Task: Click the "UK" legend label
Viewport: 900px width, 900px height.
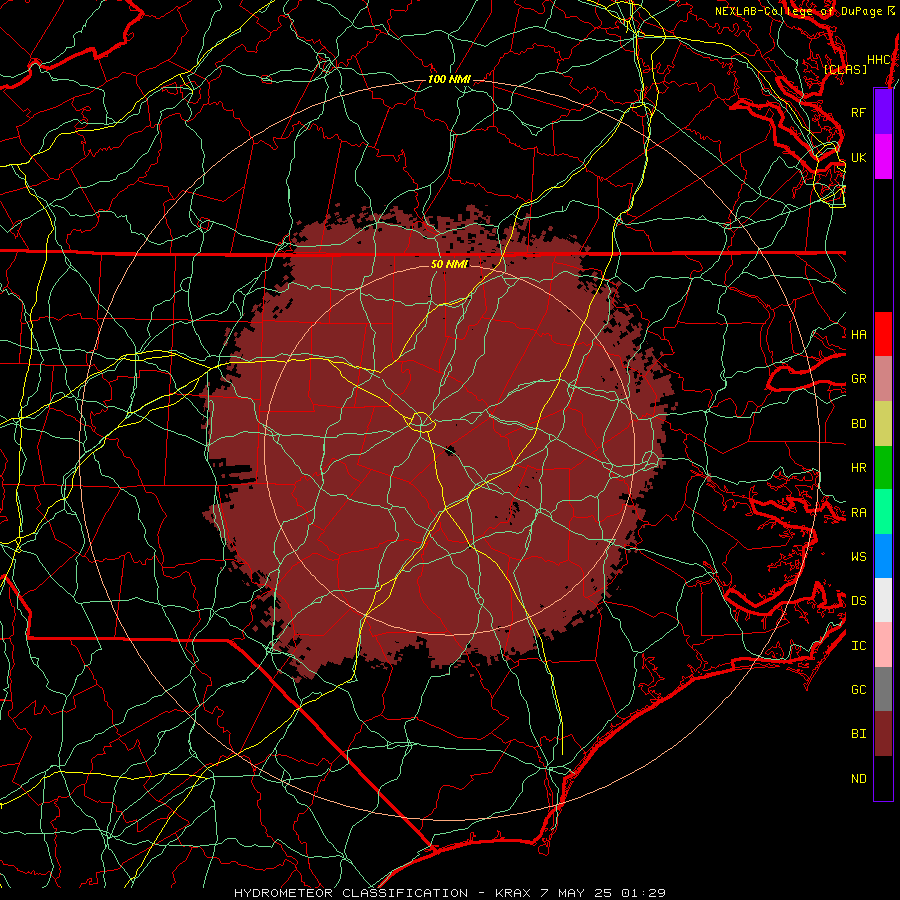Action: click(x=859, y=157)
